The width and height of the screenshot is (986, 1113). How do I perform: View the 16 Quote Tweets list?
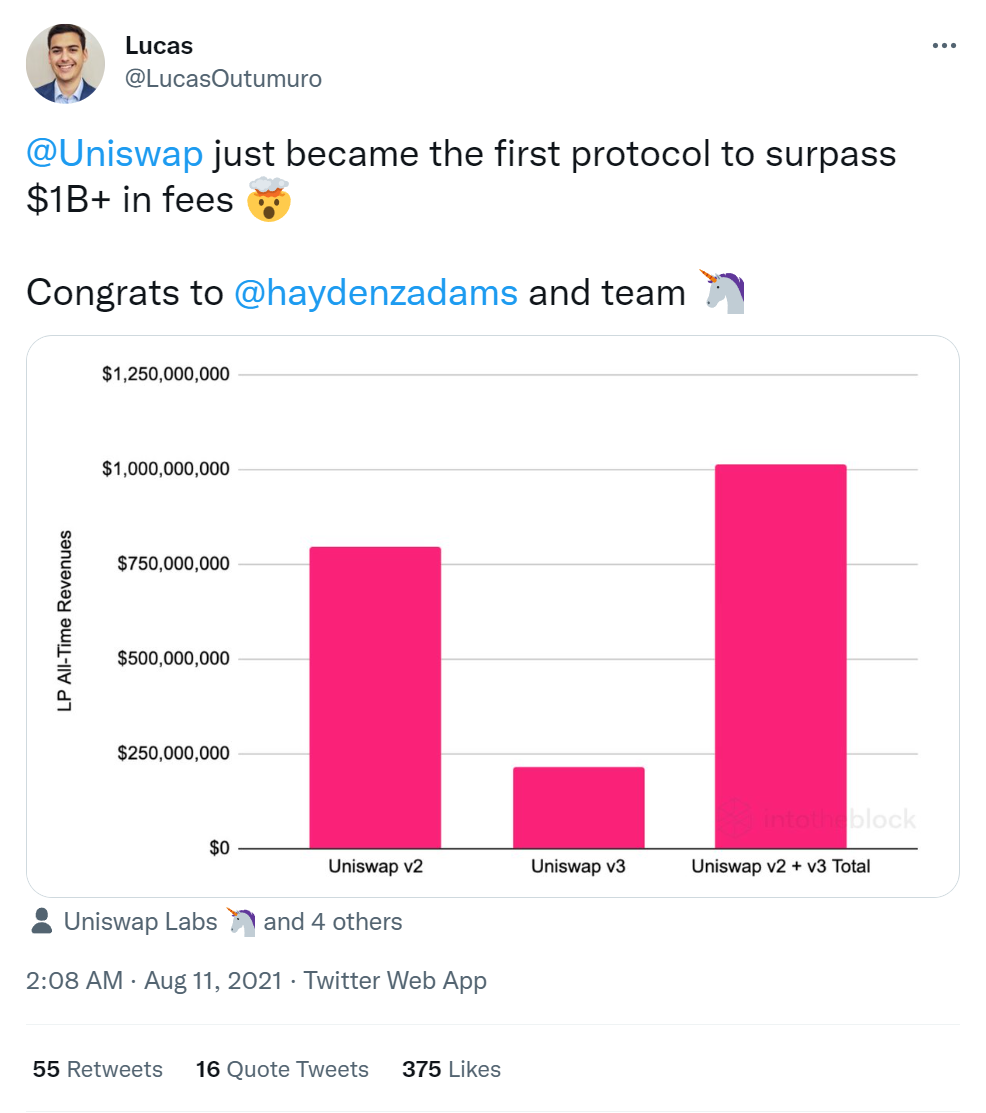pyautogui.click(x=282, y=1069)
